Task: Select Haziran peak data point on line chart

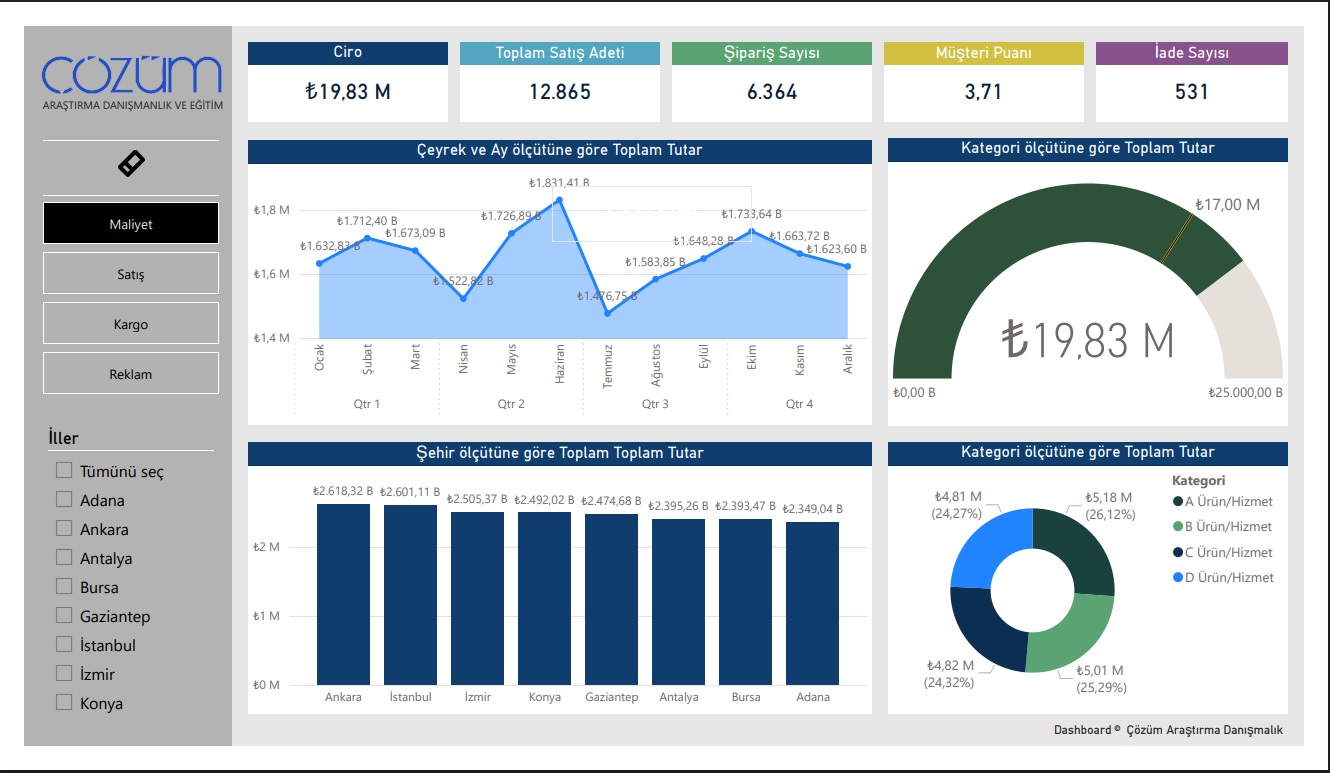Action: point(559,200)
